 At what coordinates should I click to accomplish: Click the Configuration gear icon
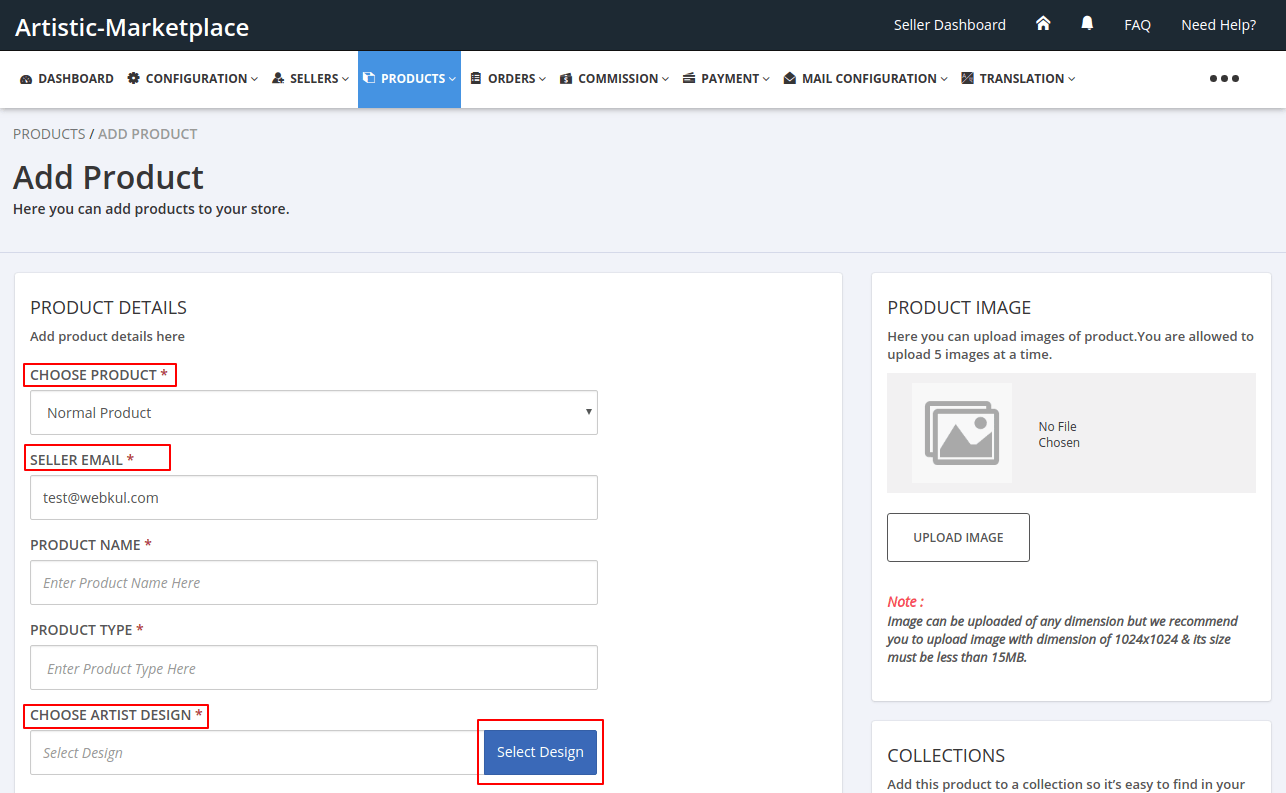click(x=132, y=78)
